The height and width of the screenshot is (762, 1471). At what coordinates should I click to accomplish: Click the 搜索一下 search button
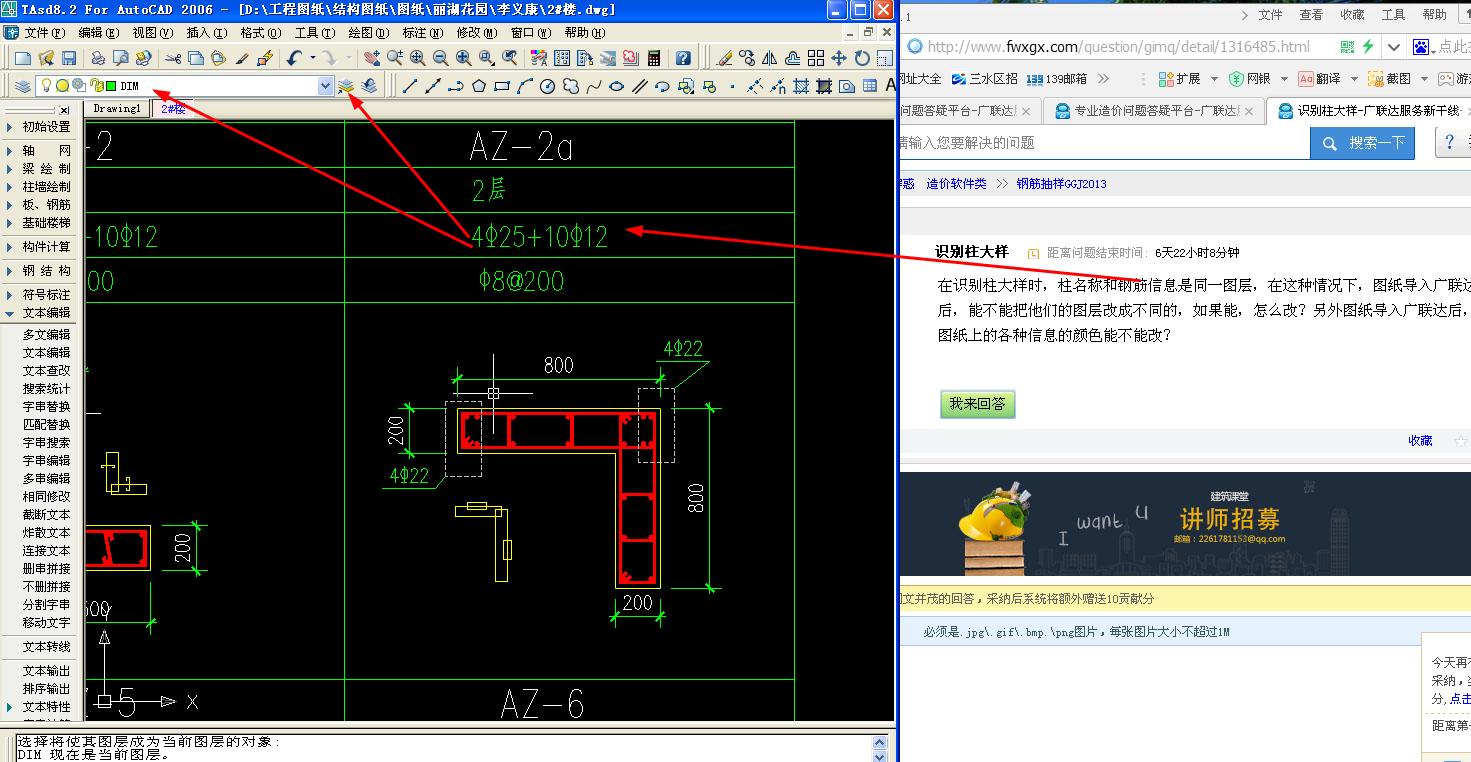(x=1363, y=143)
